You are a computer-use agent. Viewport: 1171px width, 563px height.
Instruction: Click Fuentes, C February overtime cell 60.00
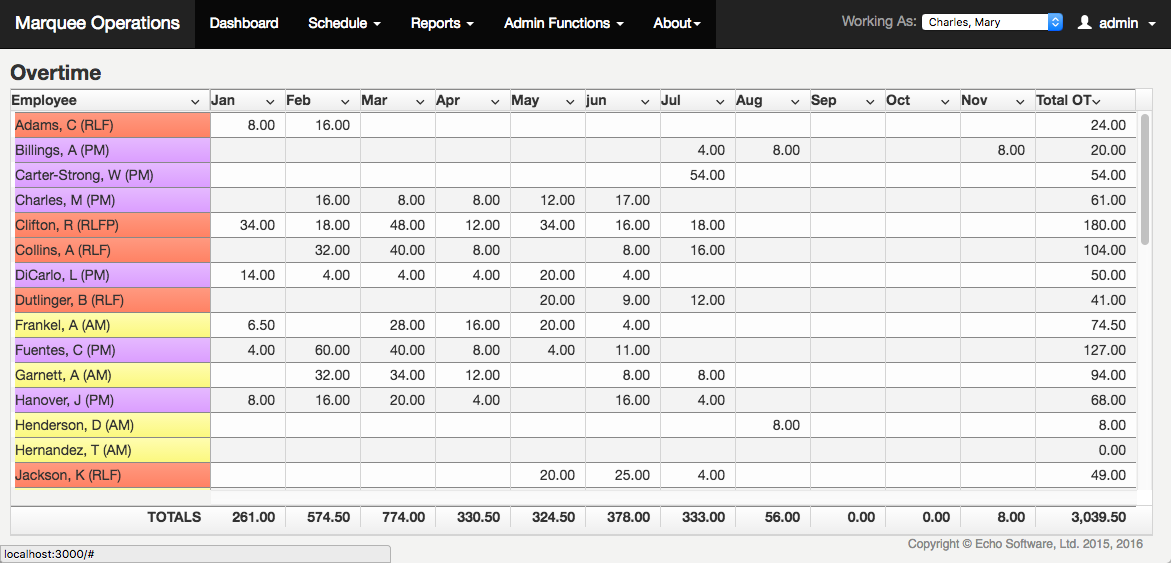click(322, 350)
